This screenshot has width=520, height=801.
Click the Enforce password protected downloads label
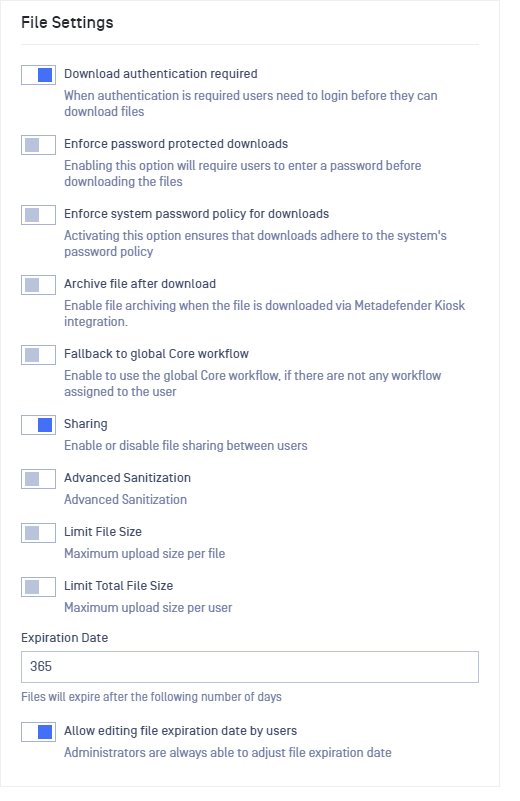pos(176,144)
